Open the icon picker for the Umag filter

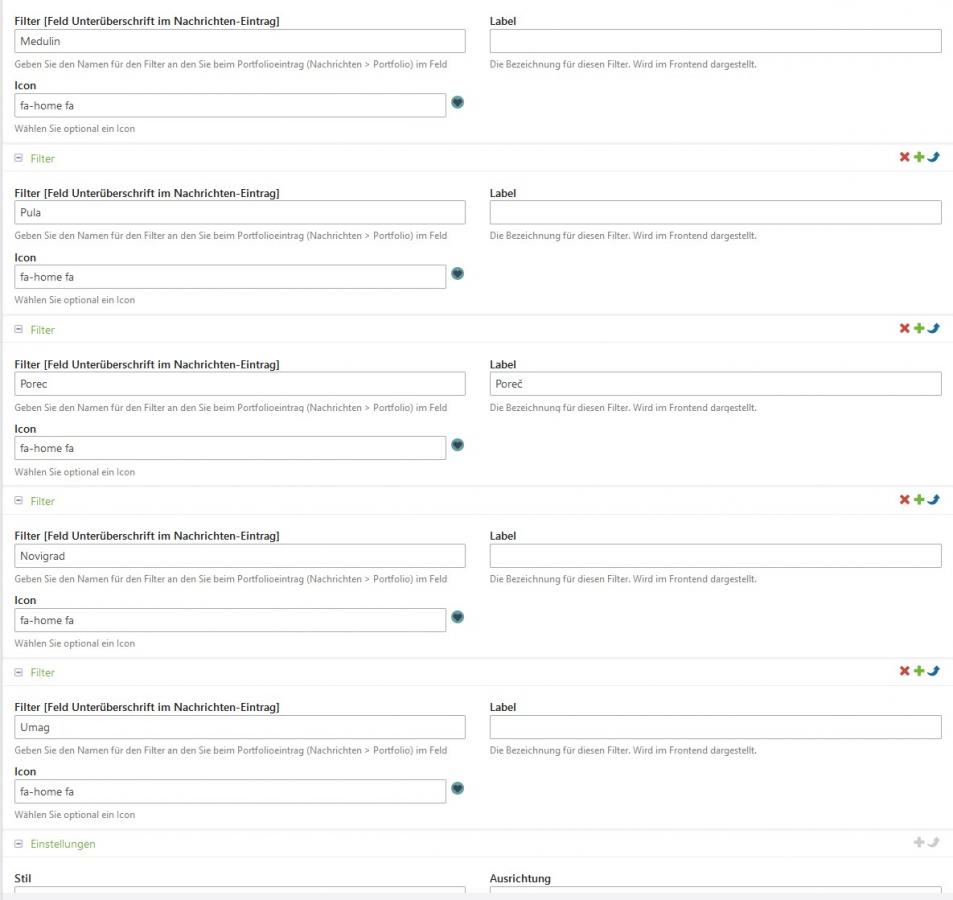458,788
